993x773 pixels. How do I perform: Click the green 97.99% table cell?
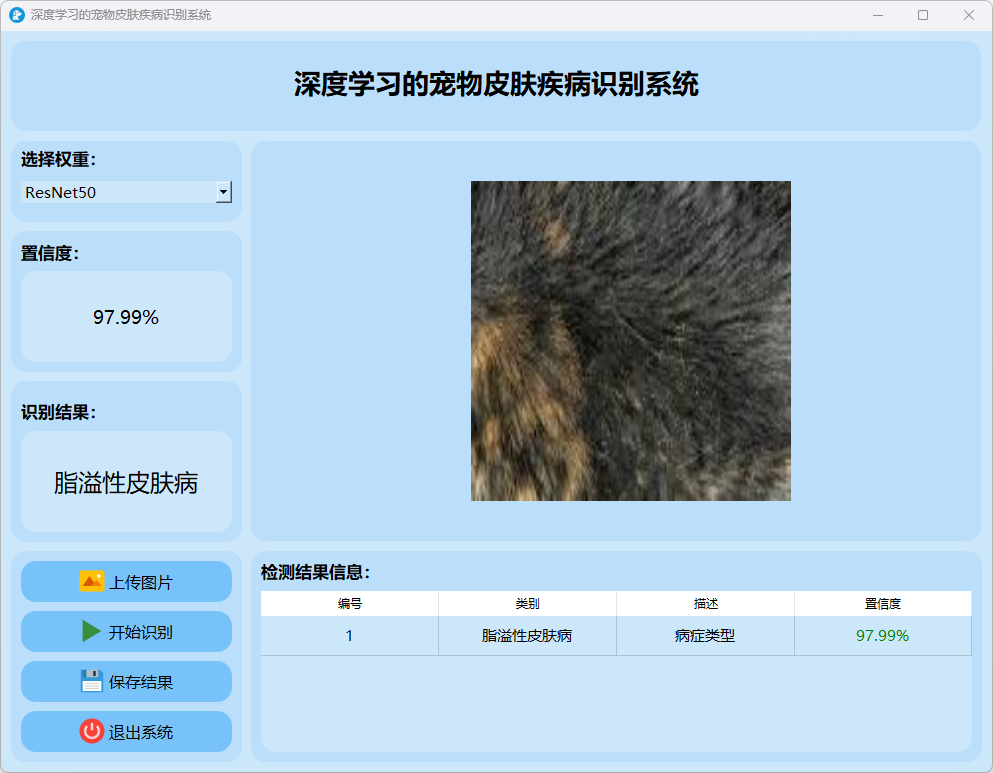click(x=882, y=636)
